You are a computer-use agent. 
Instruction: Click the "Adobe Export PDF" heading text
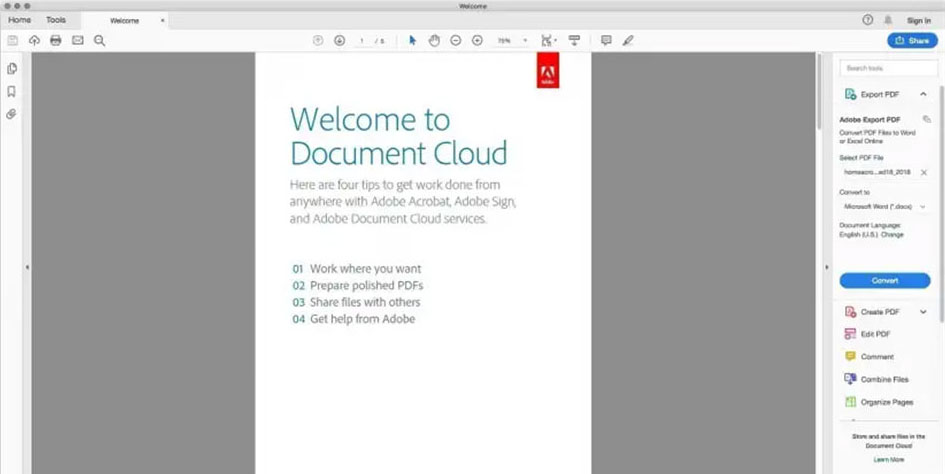870,119
